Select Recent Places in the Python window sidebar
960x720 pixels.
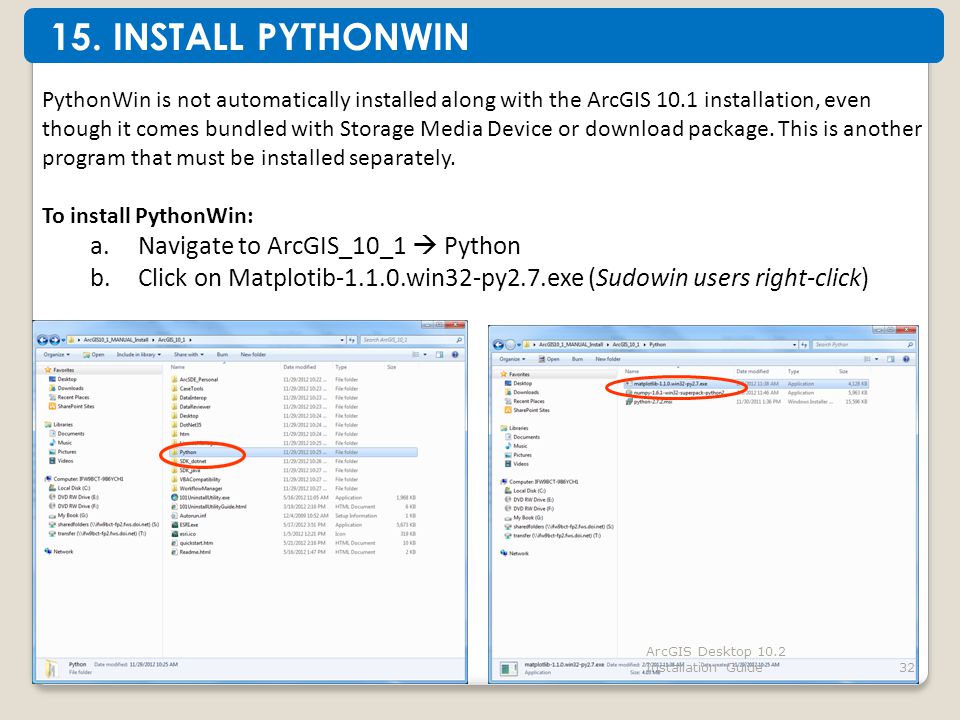(524, 401)
